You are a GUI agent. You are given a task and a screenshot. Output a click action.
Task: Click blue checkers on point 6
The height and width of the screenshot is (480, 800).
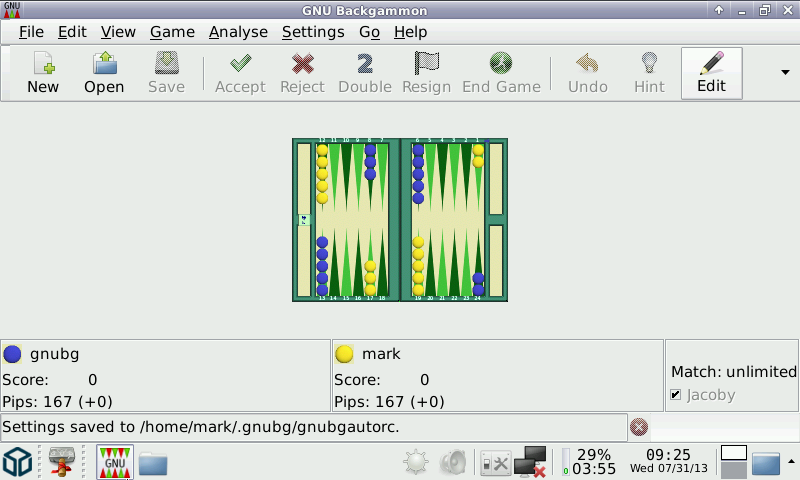tap(418, 174)
